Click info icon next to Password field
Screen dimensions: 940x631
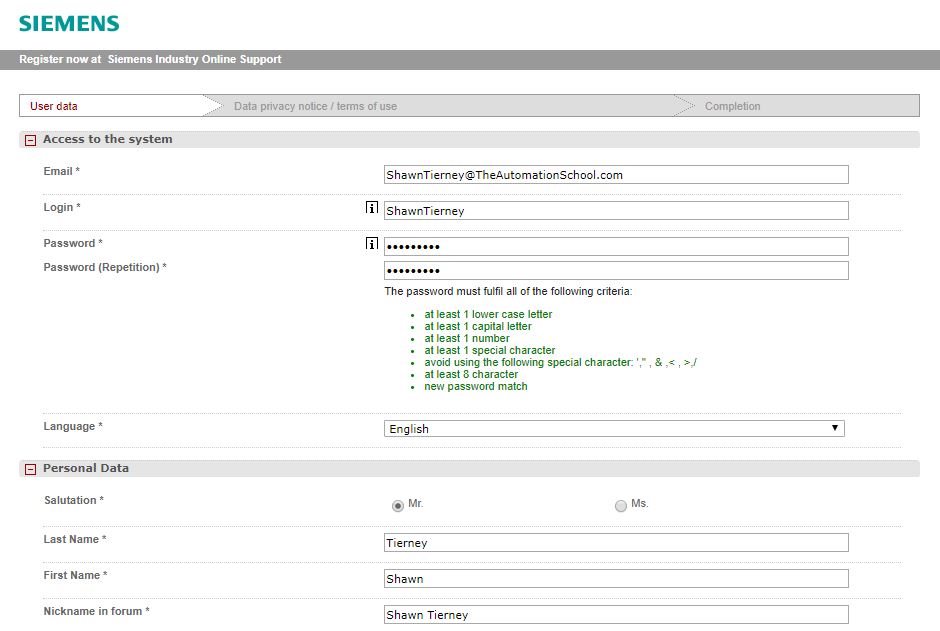372,244
